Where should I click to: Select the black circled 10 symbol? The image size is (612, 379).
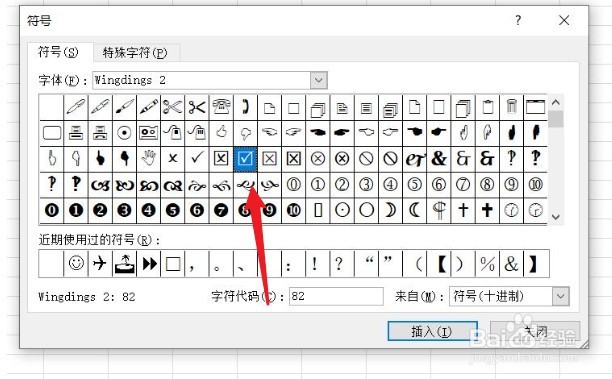pos(294,210)
